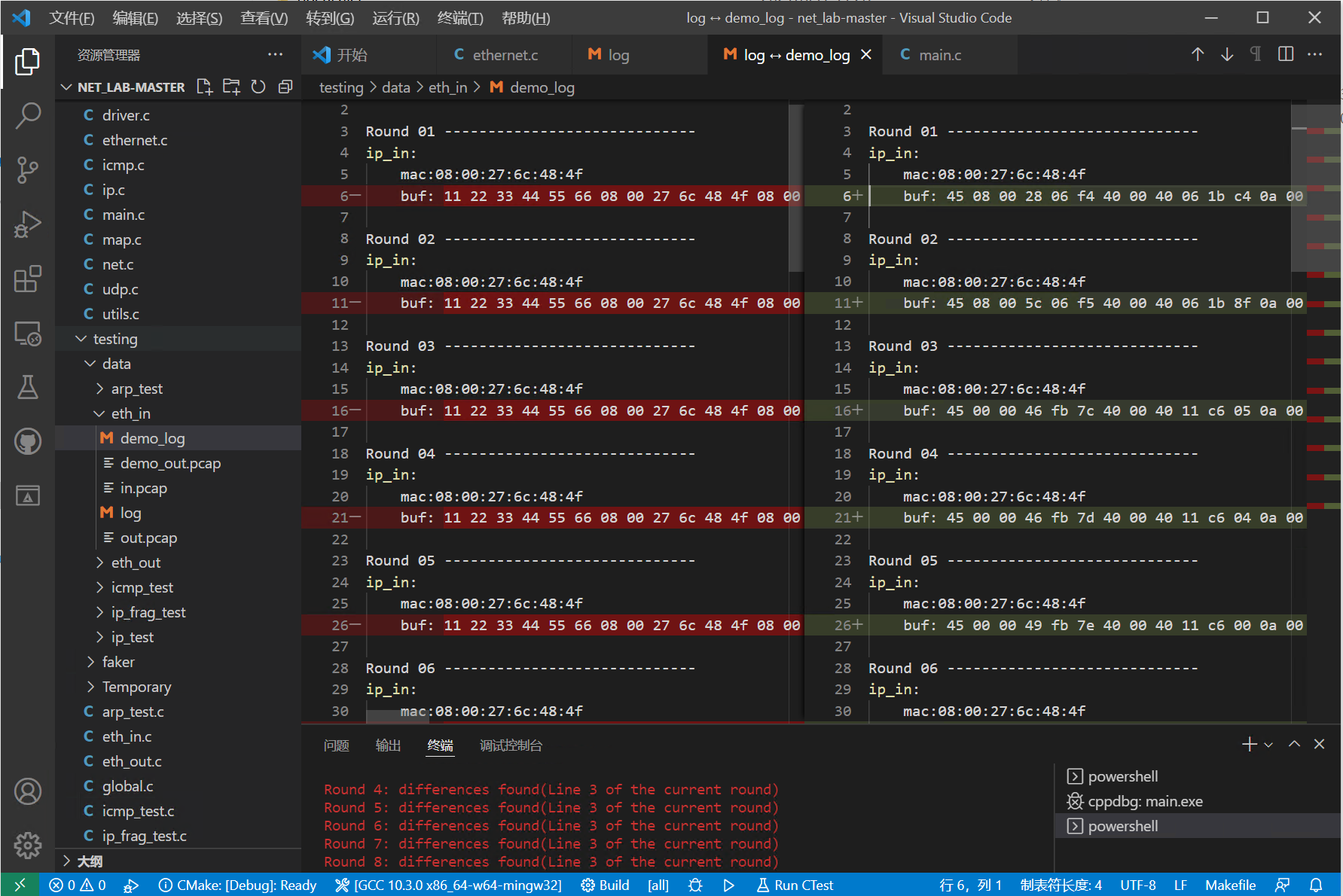1343x896 pixels.
Task: Click the CMake Build button
Action: pos(605,885)
